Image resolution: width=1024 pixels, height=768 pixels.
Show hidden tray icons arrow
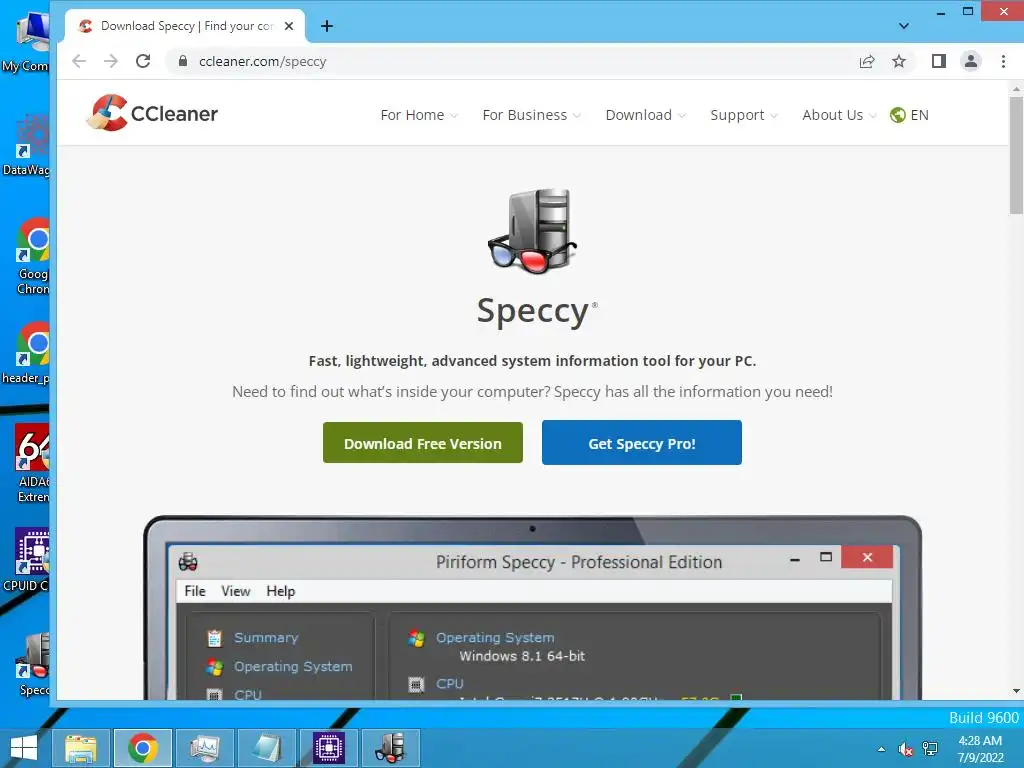click(x=882, y=749)
